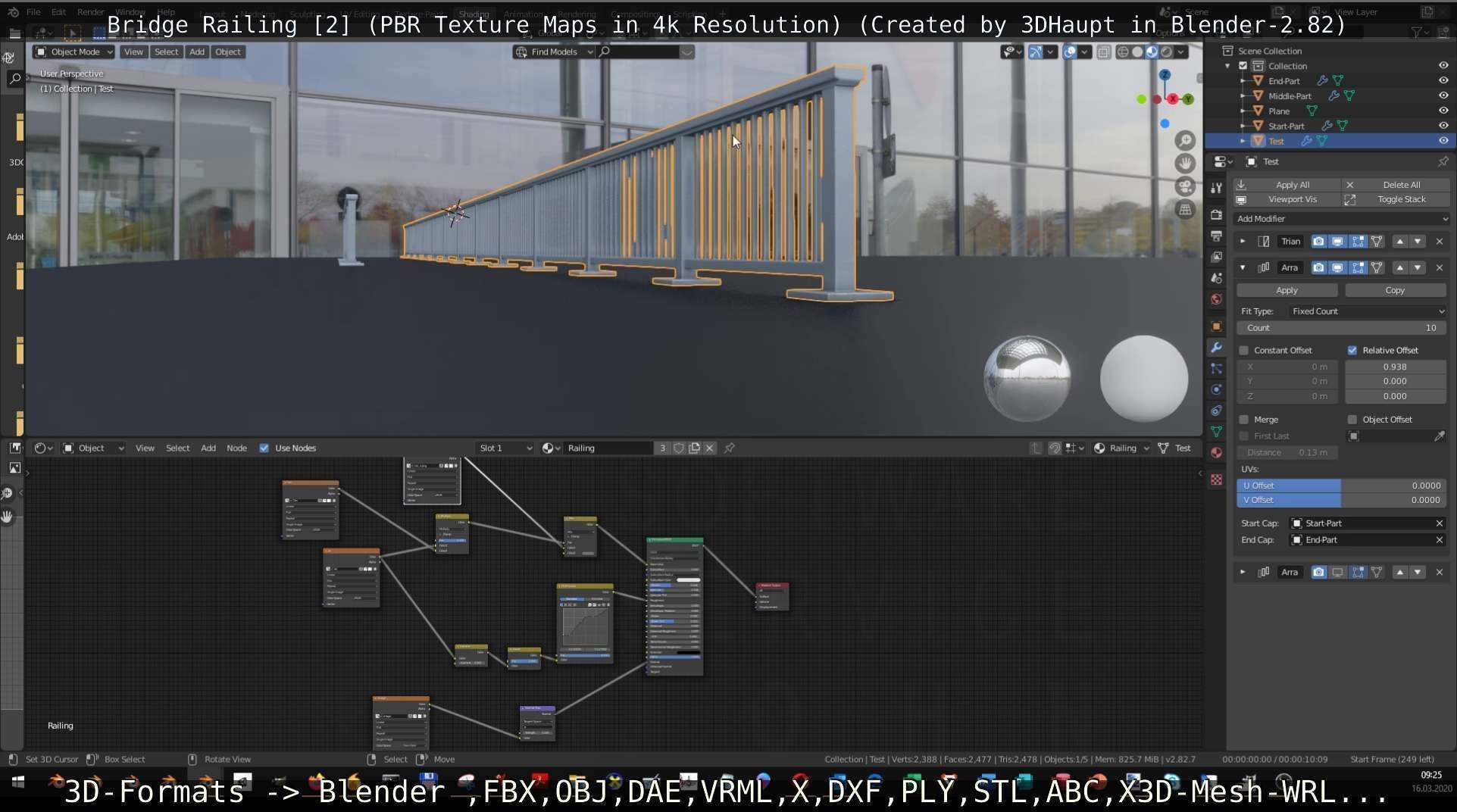Toggle camera view gizmo in viewport
The width and height of the screenshot is (1457, 812).
[1185, 186]
